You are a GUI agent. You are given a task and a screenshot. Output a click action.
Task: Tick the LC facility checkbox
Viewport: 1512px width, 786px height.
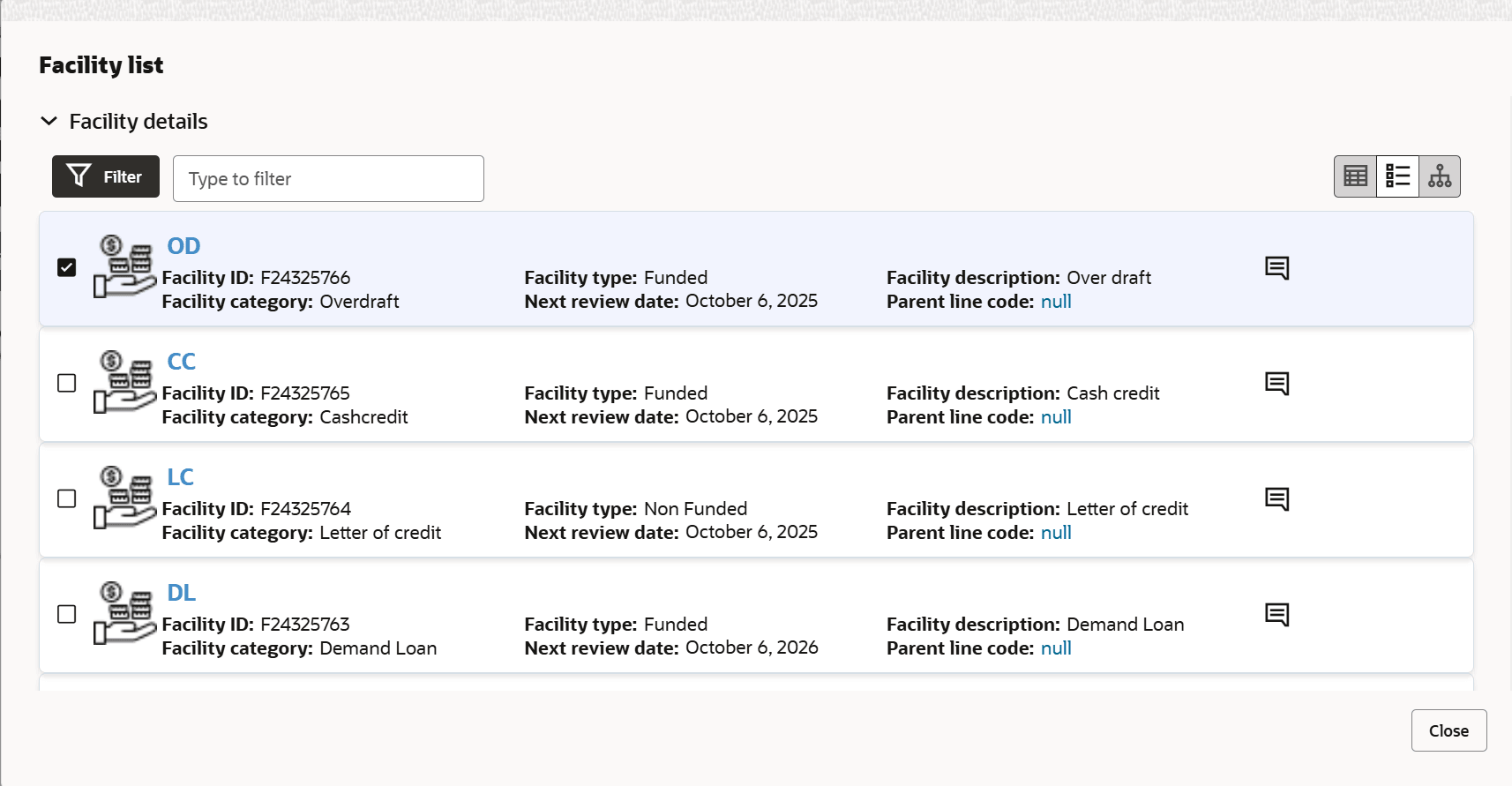pyautogui.click(x=66, y=498)
